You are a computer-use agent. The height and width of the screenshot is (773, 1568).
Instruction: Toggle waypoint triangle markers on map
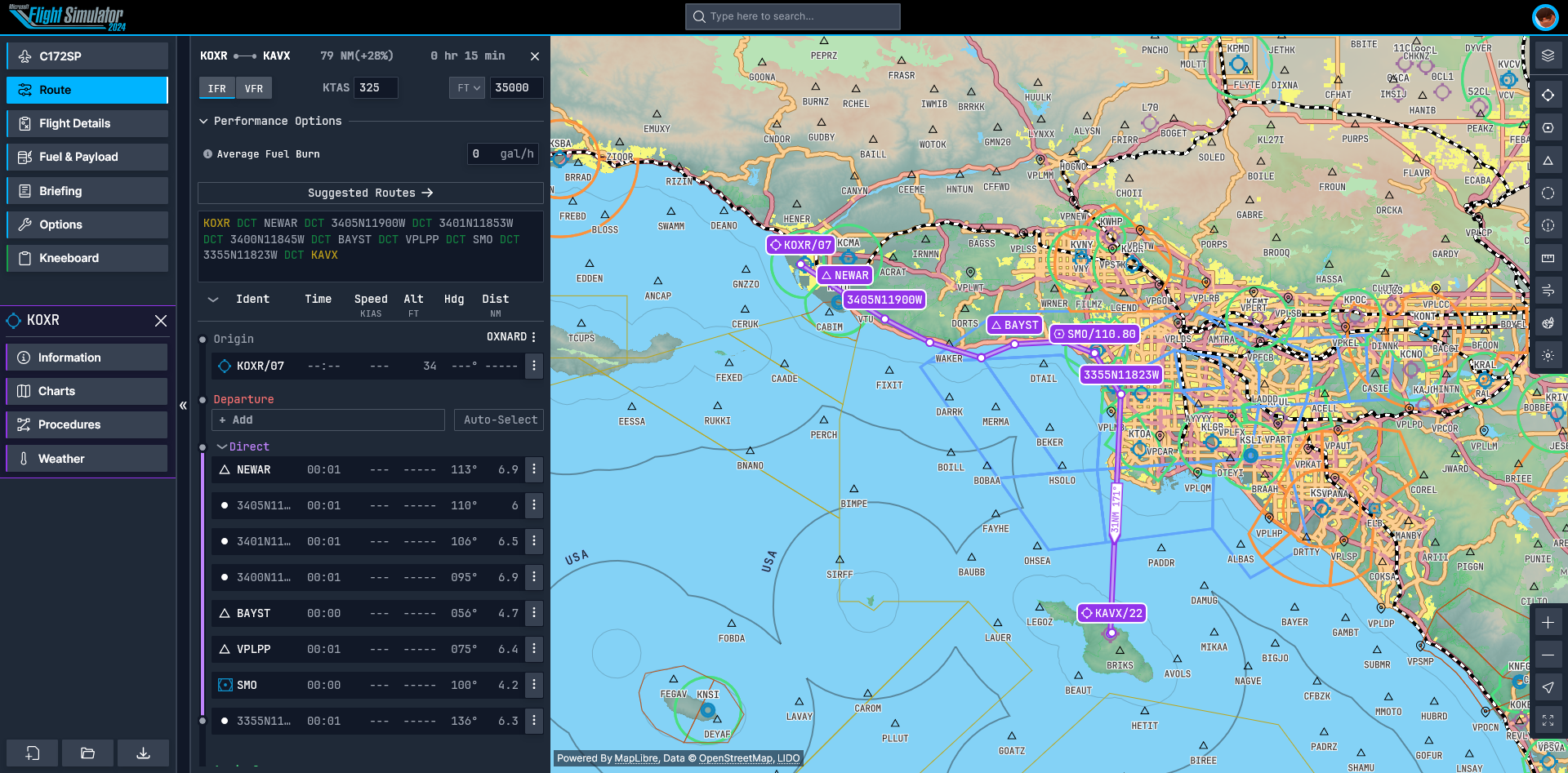pos(1548,161)
